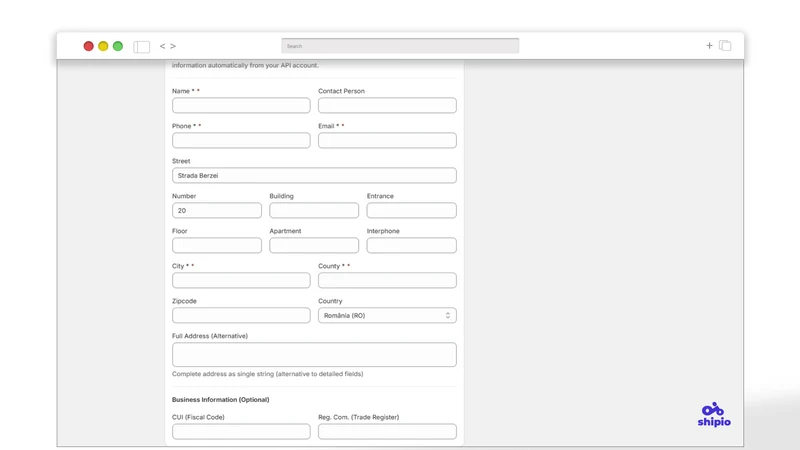800x450 pixels.
Task: Click the Full Address (Alternative) text area
Action: coord(314,355)
